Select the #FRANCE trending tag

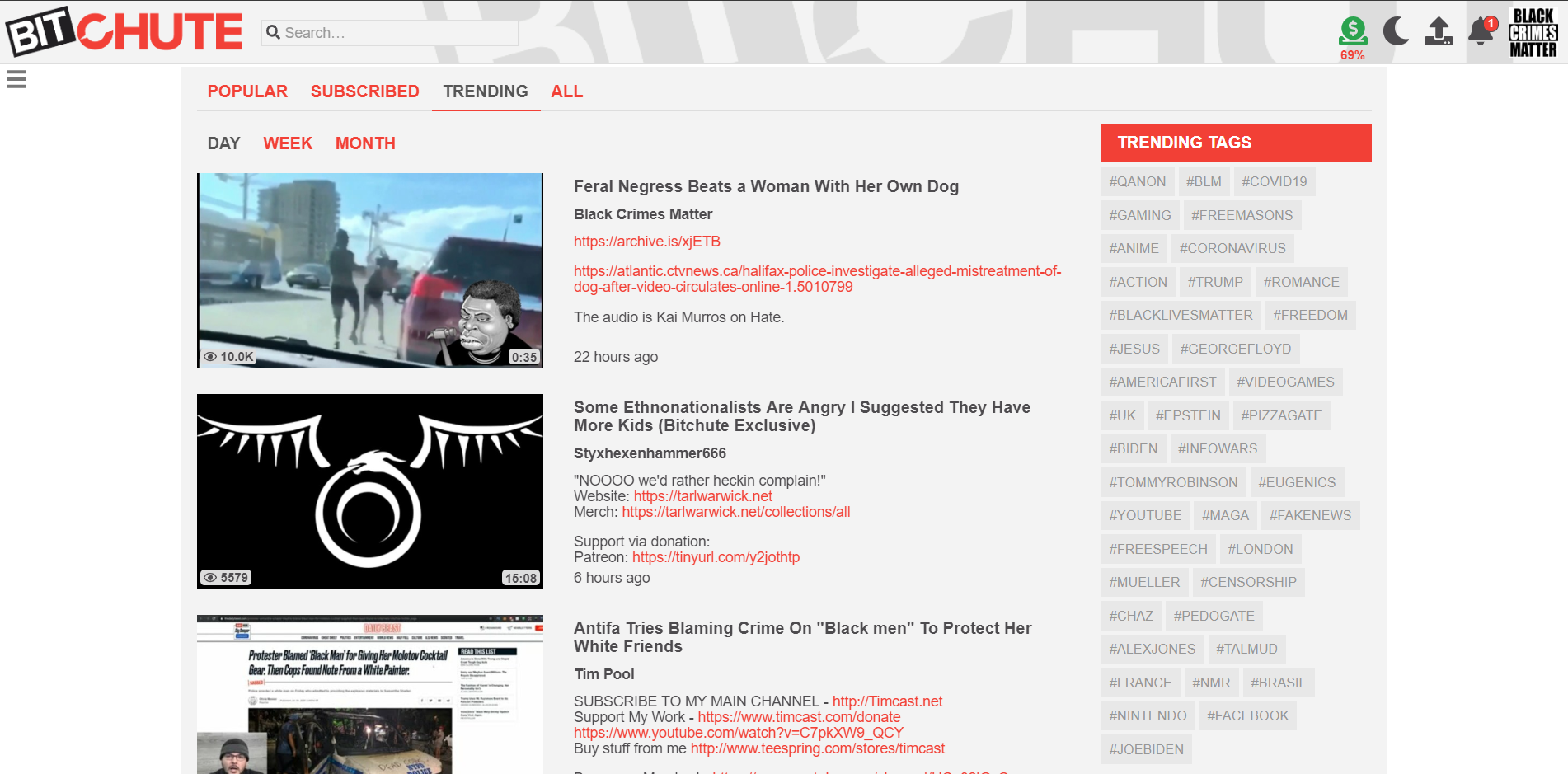coord(1140,683)
